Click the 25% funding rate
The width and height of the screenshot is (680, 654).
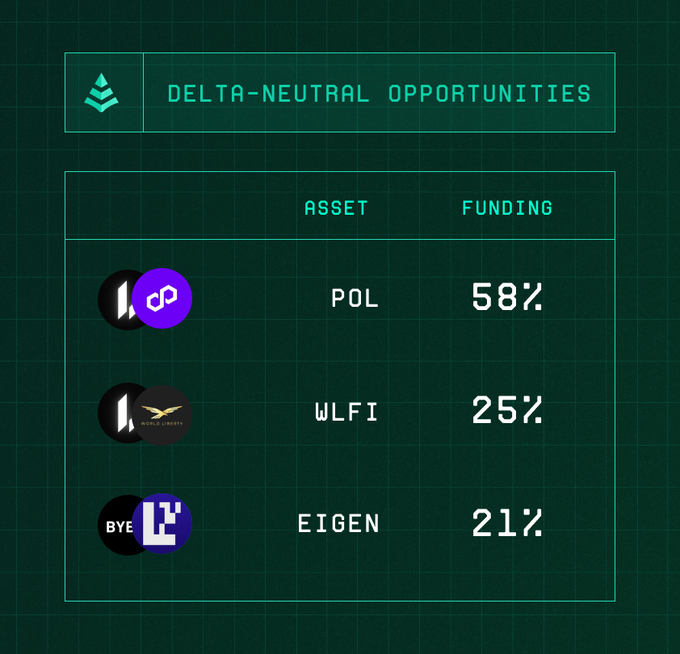[x=506, y=411]
